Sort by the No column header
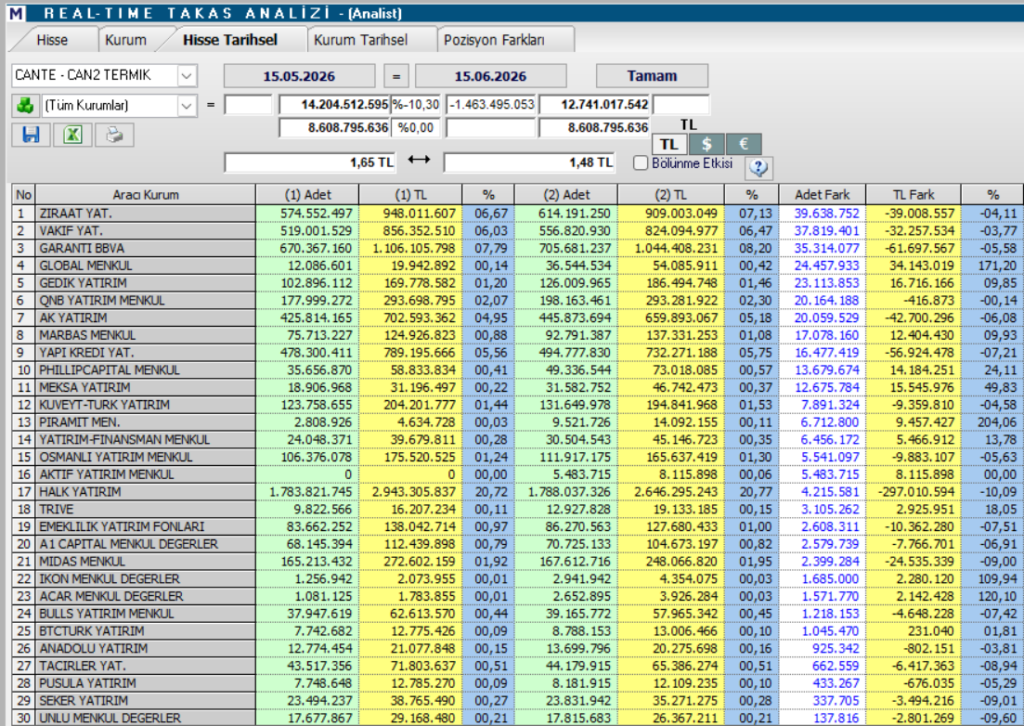This screenshot has width=1024, height=726. coord(24,195)
